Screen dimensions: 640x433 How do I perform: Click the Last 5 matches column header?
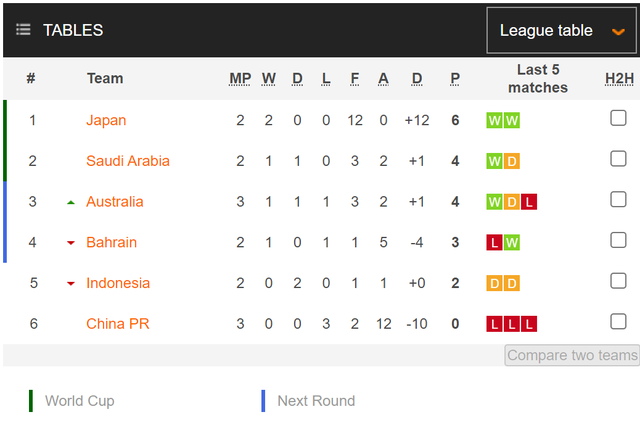(x=537, y=78)
